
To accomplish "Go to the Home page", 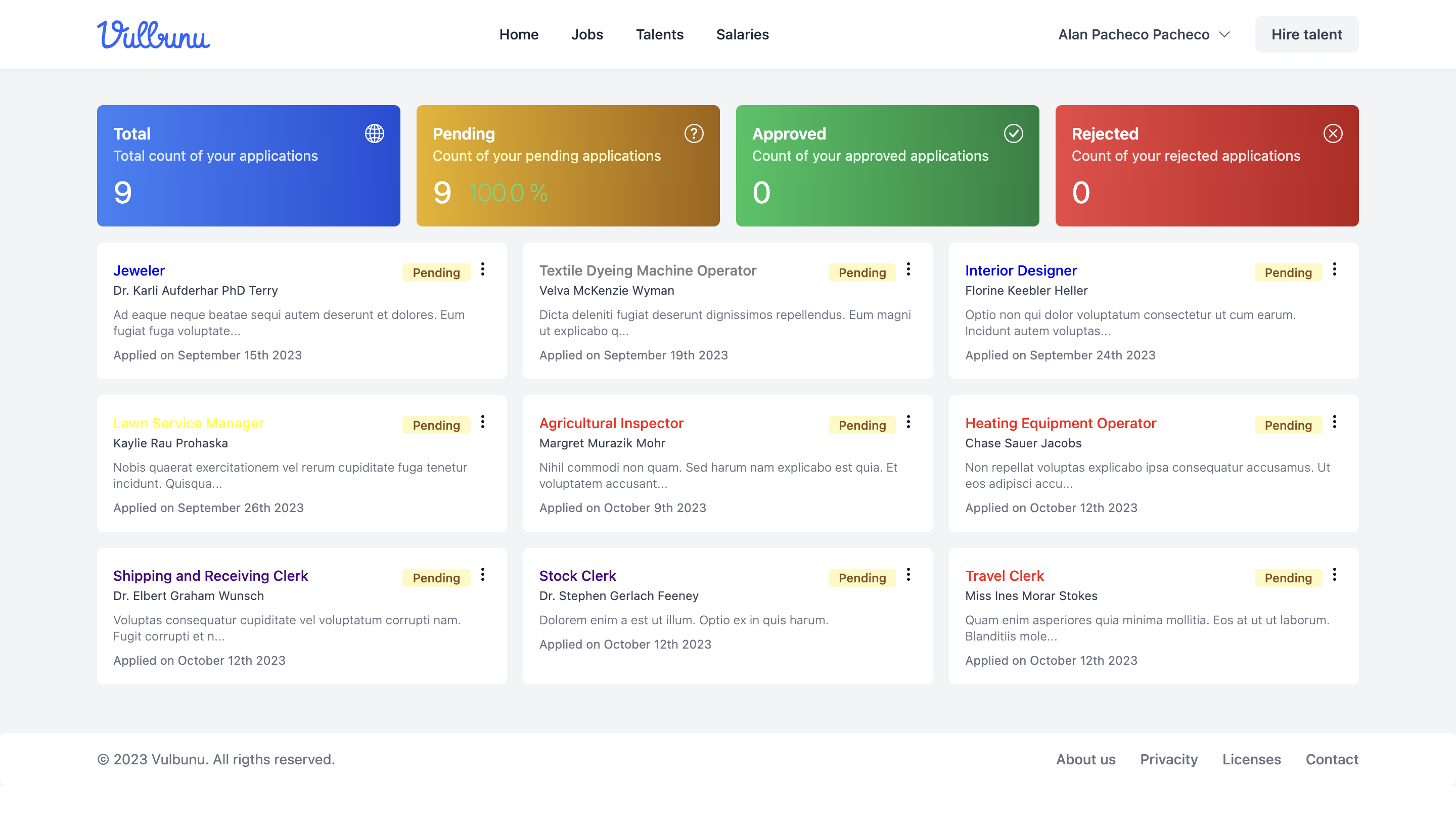I will point(518,34).
